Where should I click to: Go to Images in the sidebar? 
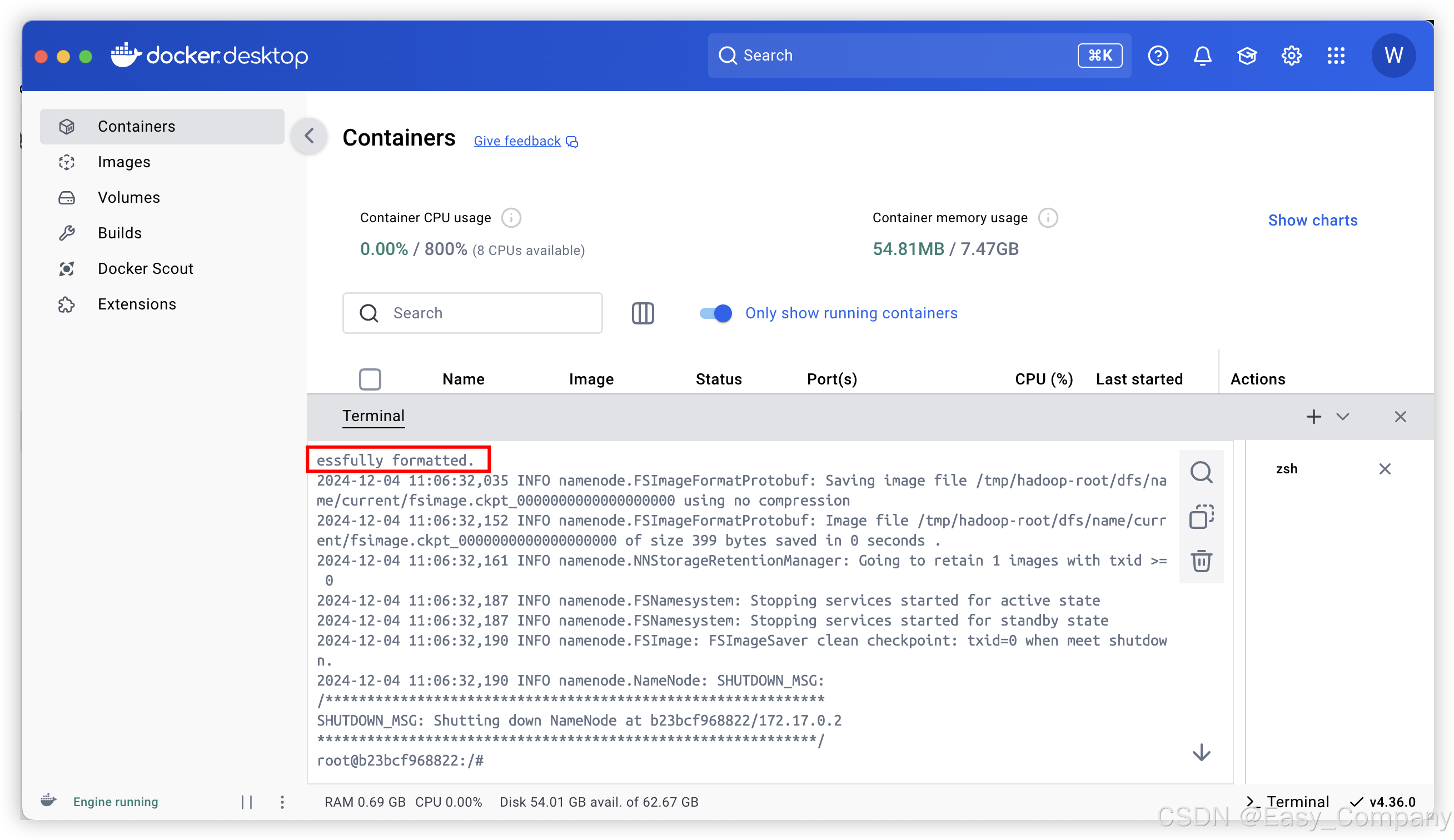click(162, 162)
